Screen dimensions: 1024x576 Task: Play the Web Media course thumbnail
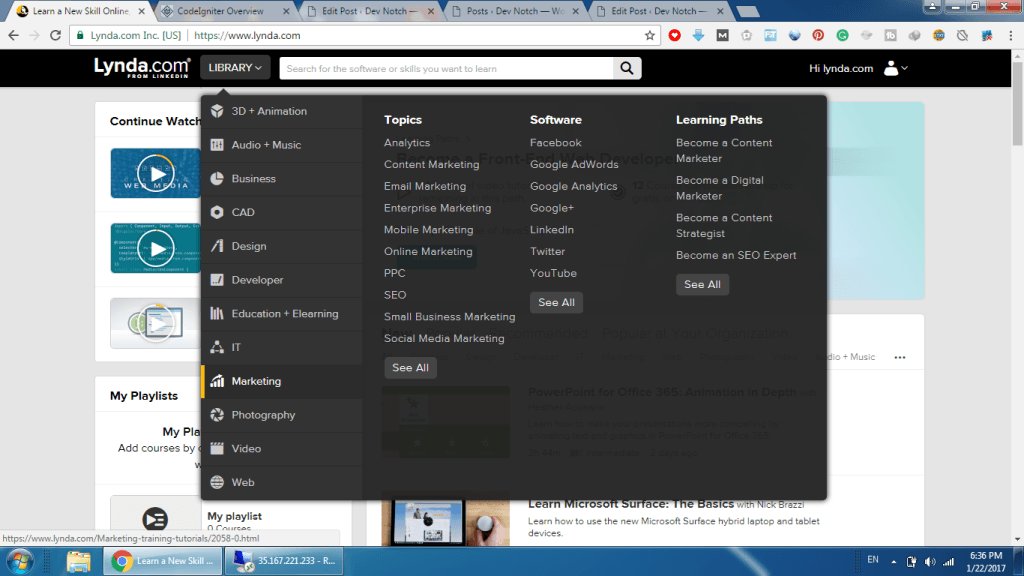[155, 173]
